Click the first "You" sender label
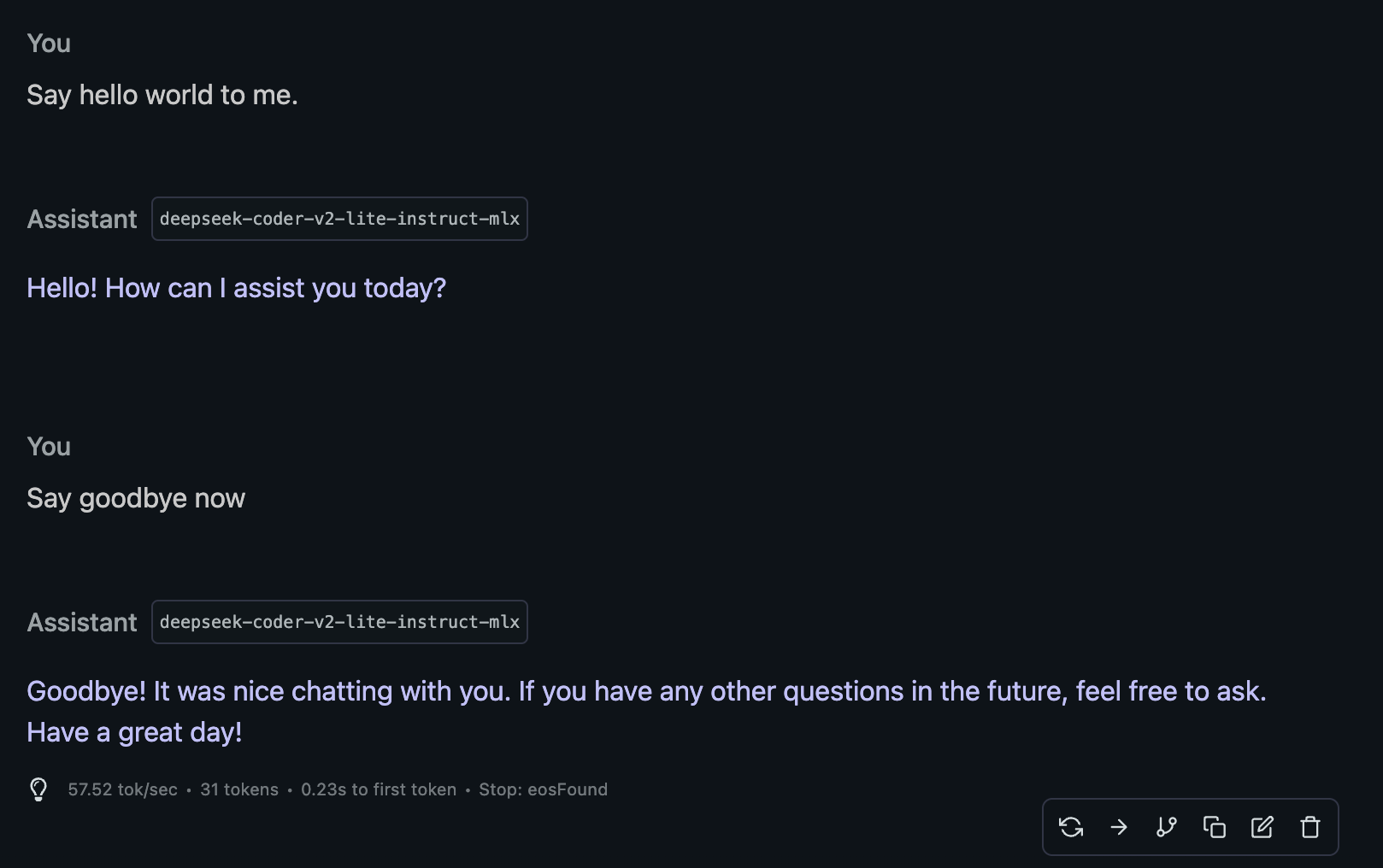The width and height of the screenshot is (1383, 868). 49,44
